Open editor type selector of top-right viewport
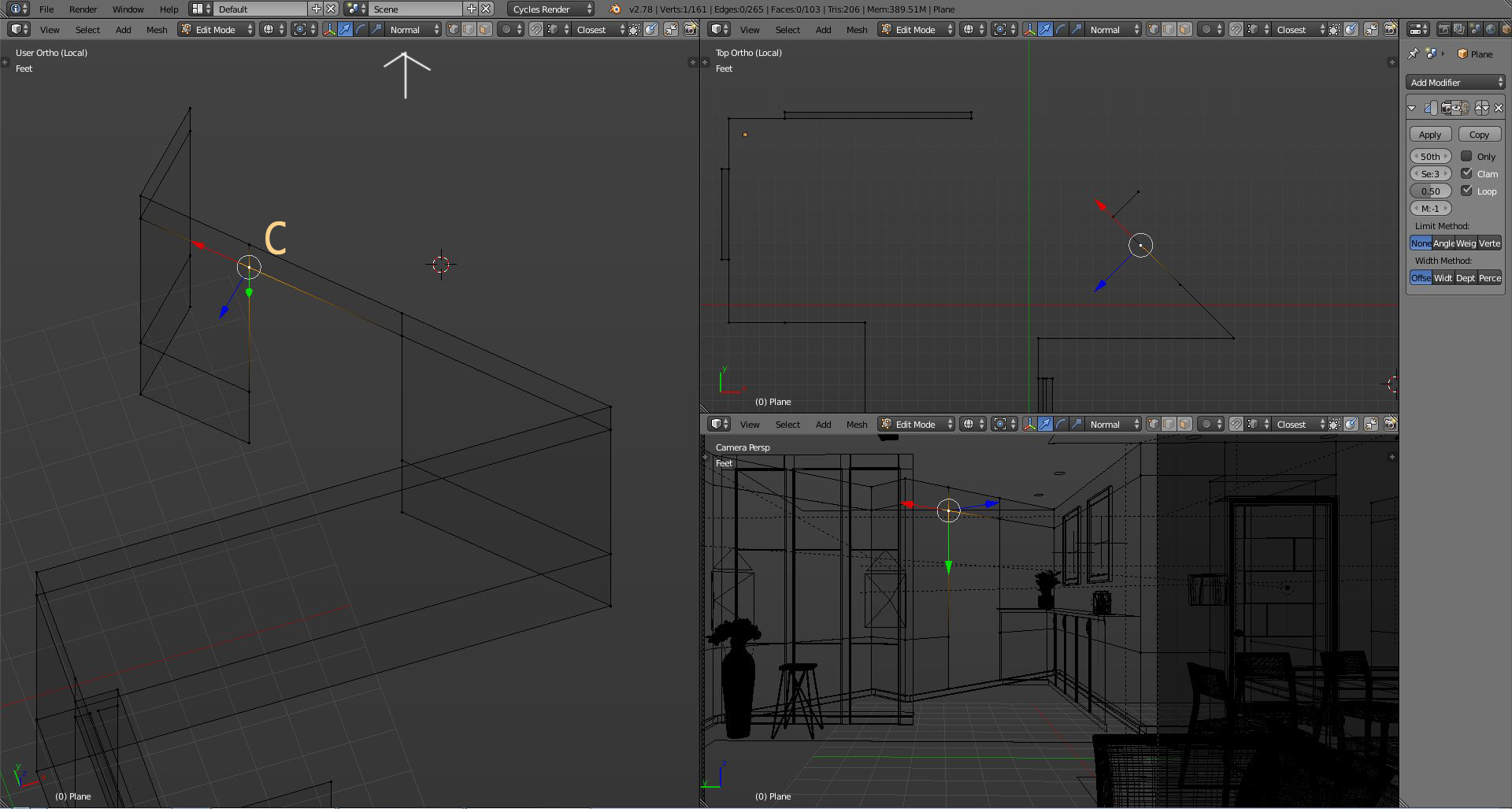This screenshot has height=809, width=1512. tap(719, 29)
